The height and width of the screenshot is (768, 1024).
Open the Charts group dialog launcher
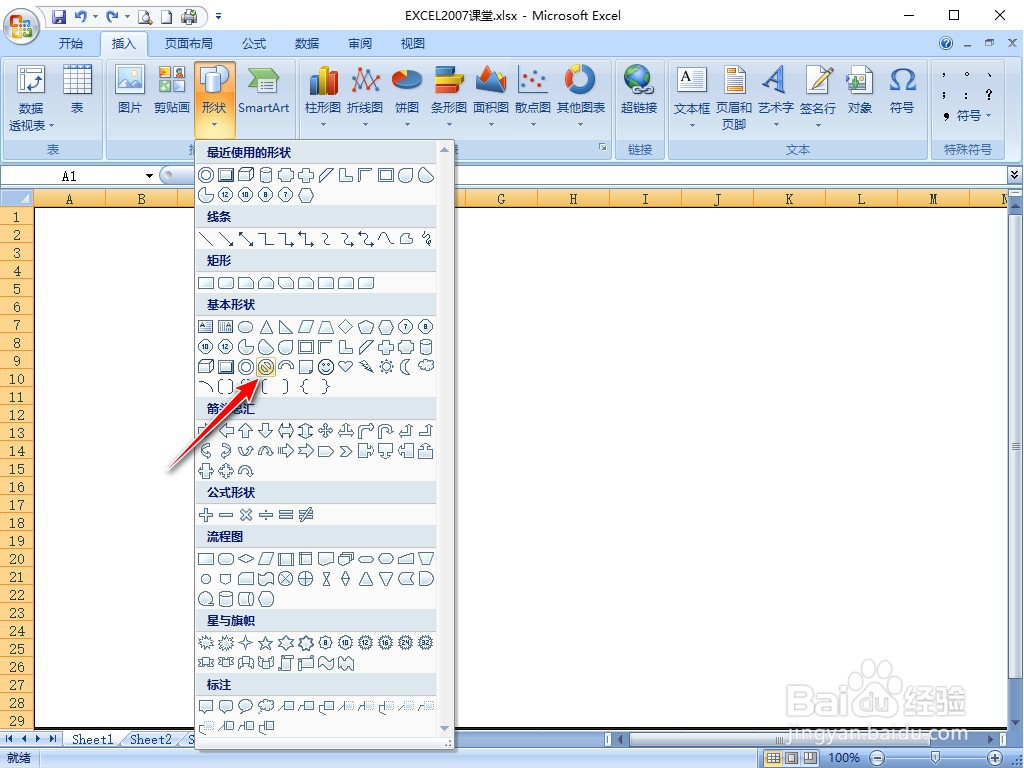pos(602,148)
